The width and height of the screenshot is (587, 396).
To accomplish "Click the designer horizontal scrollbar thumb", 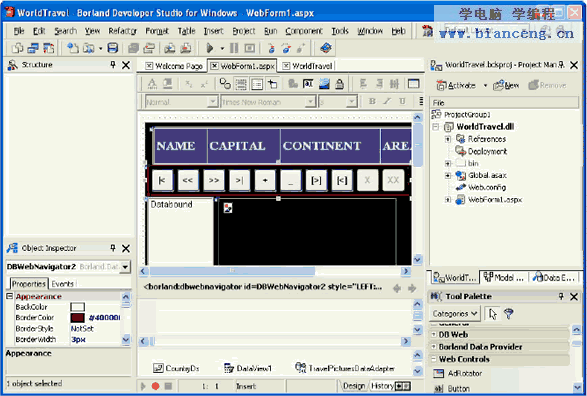I will click(x=232, y=270).
